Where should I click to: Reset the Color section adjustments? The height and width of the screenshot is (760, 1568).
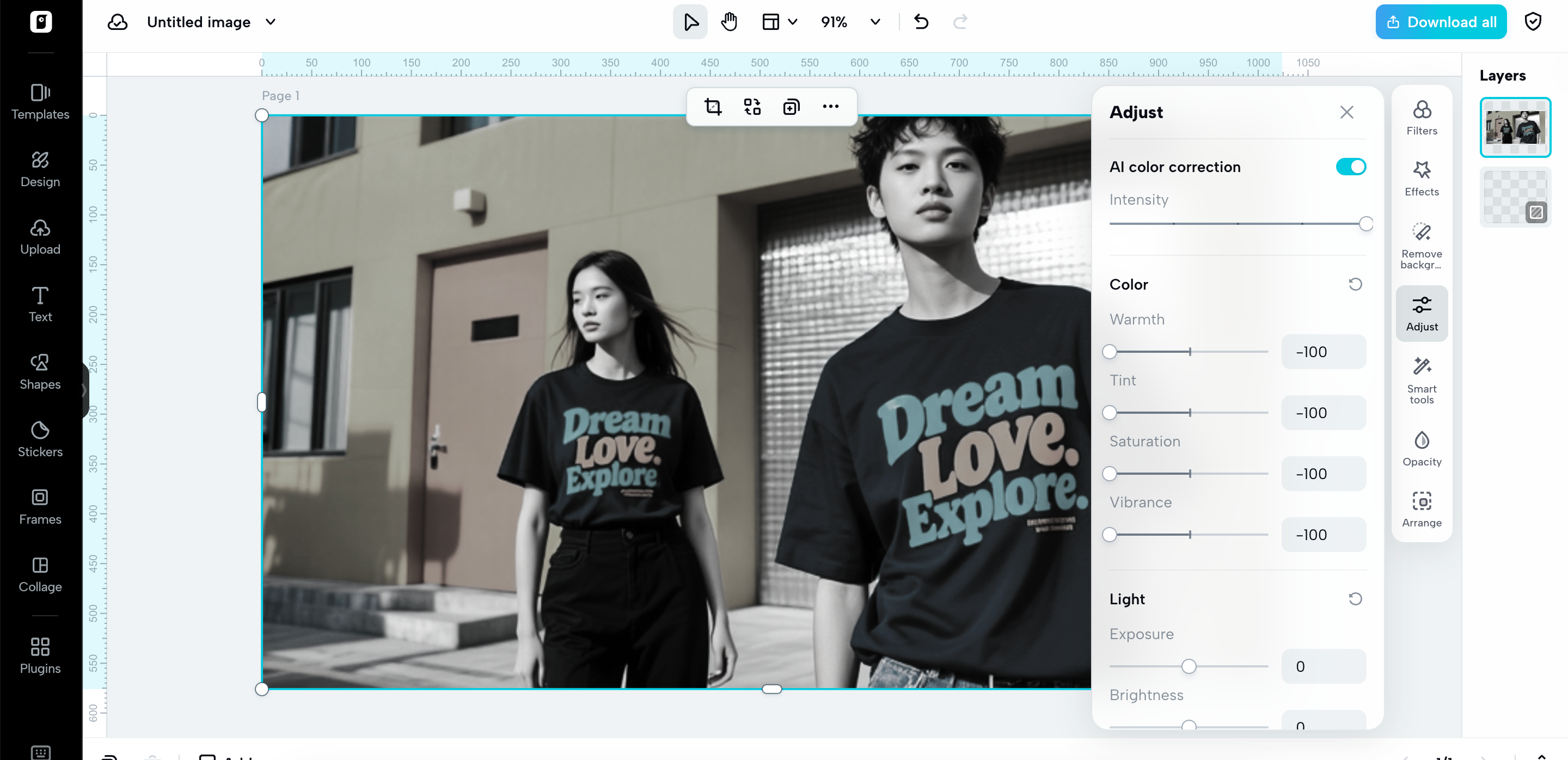coord(1355,284)
